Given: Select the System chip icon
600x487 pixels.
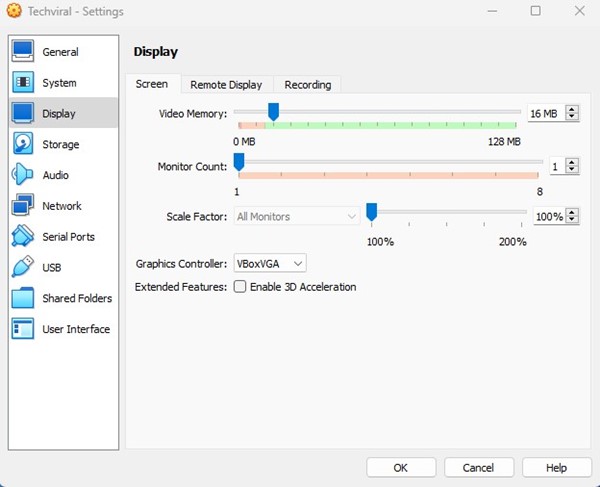Looking at the screenshot, I should (22, 83).
